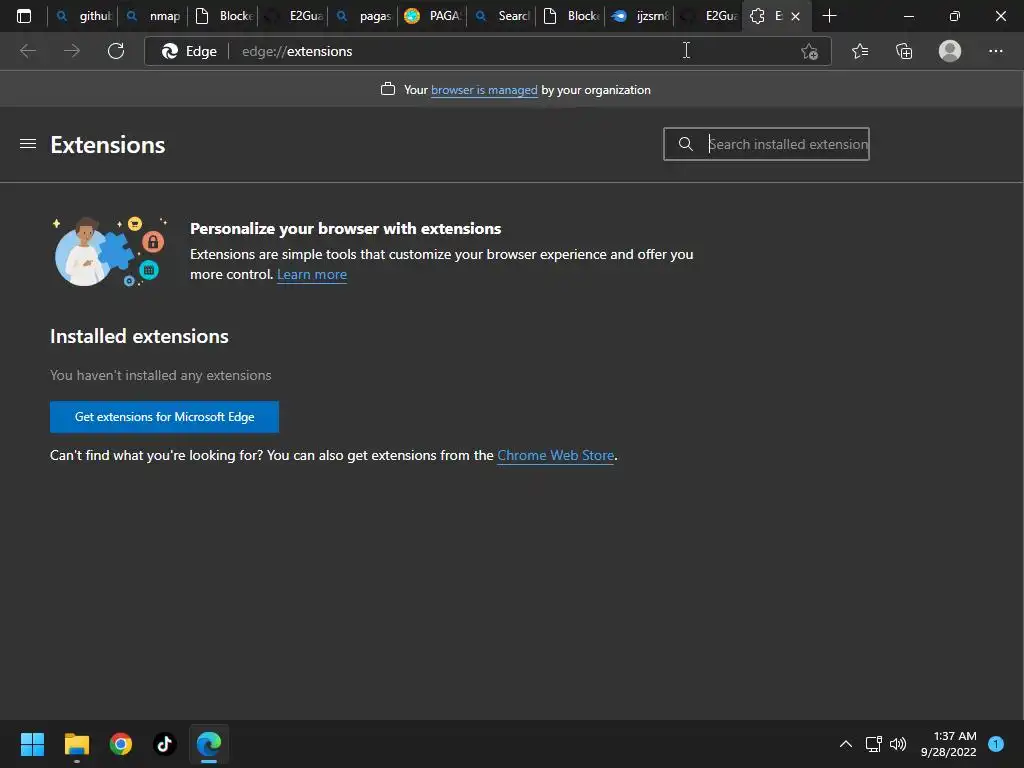Close the active Extensions tab
Image resolution: width=1024 pixels, height=768 pixels.
tap(795, 16)
